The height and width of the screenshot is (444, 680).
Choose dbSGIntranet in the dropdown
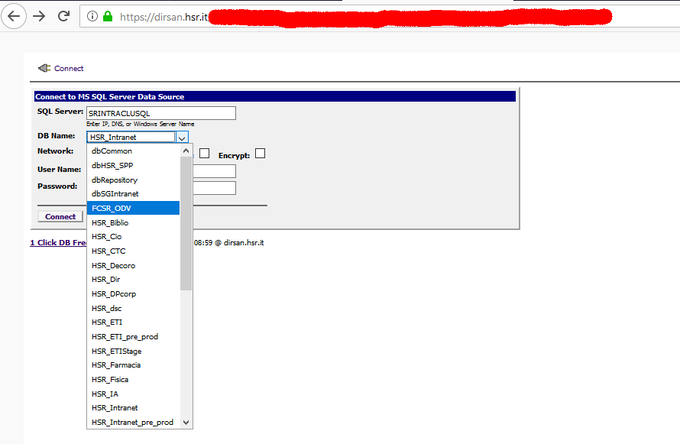pos(133,194)
